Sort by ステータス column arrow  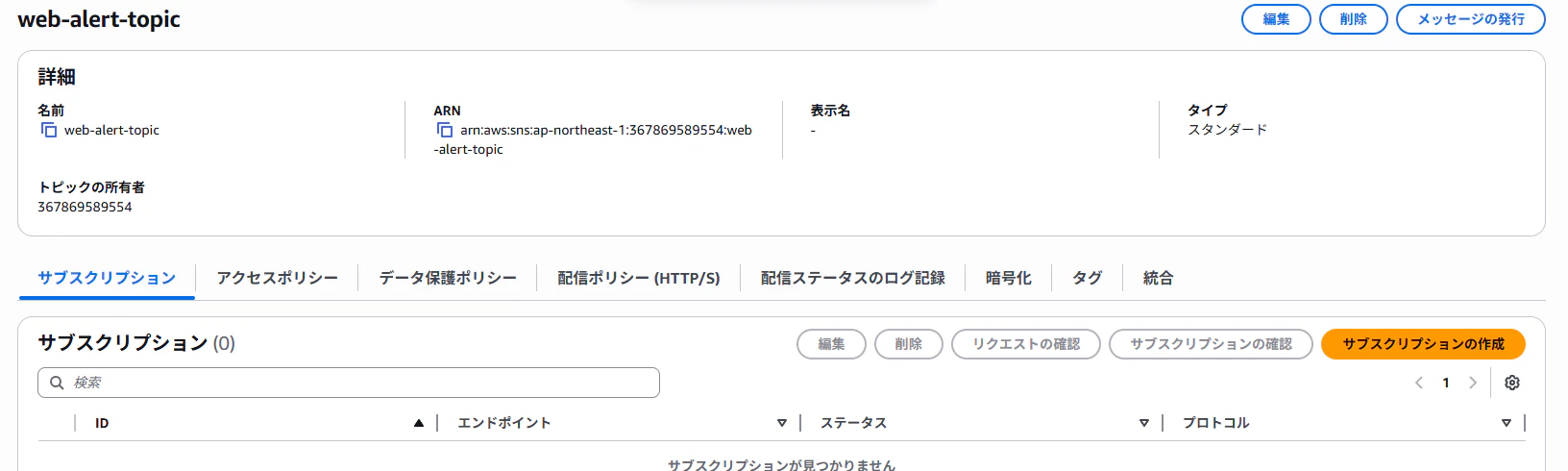(x=1144, y=423)
